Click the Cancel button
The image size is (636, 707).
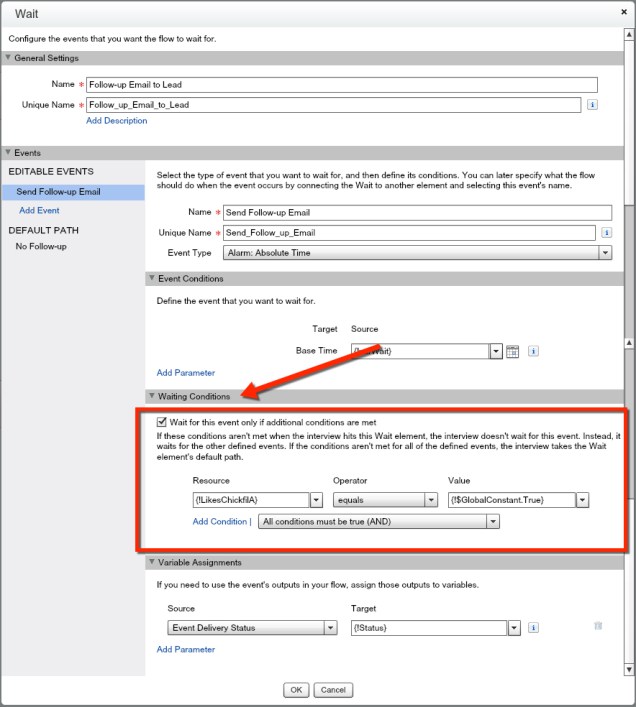pyautogui.click(x=332, y=690)
